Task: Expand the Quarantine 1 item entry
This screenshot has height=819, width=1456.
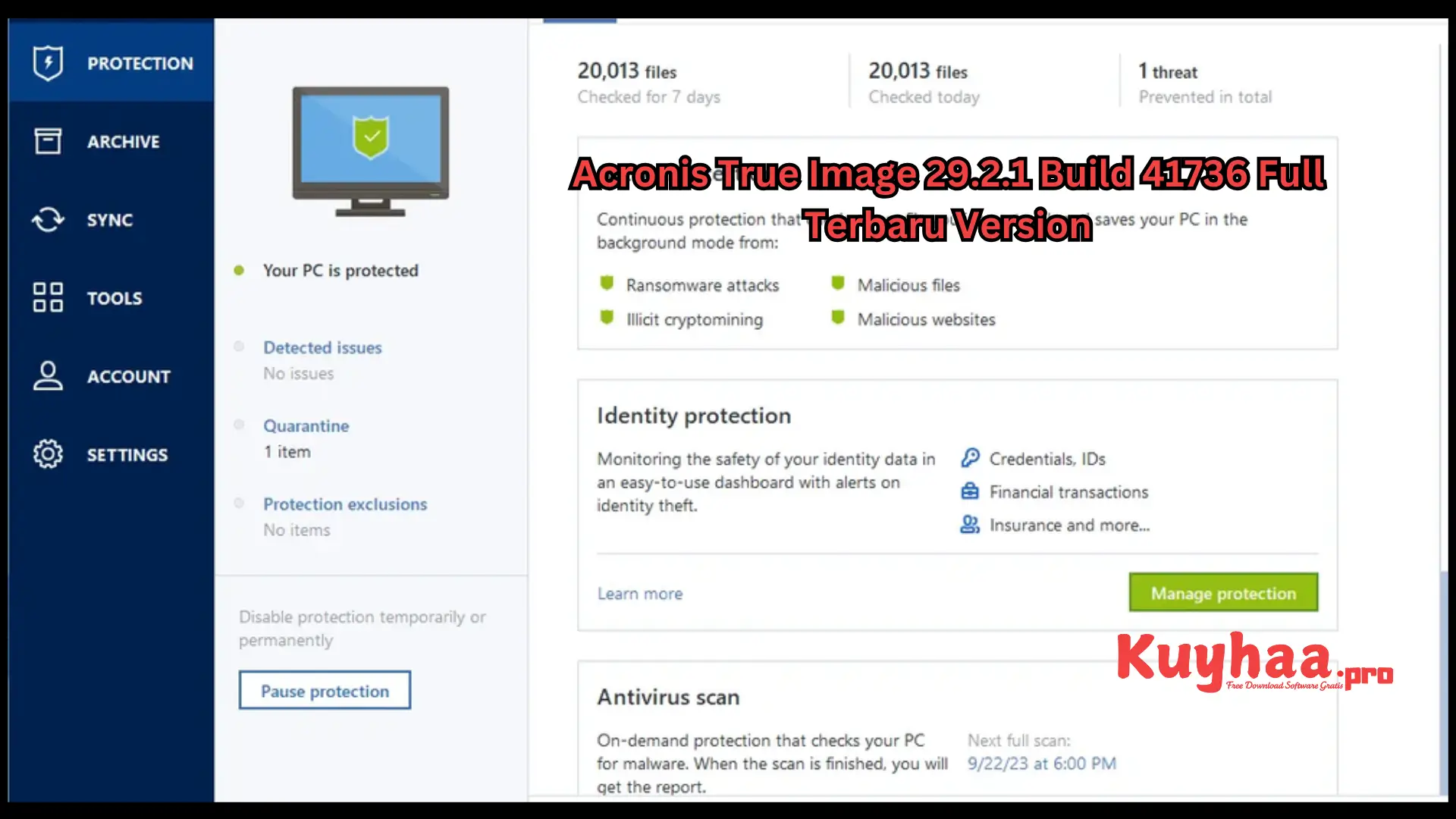Action: pyautogui.click(x=306, y=424)
